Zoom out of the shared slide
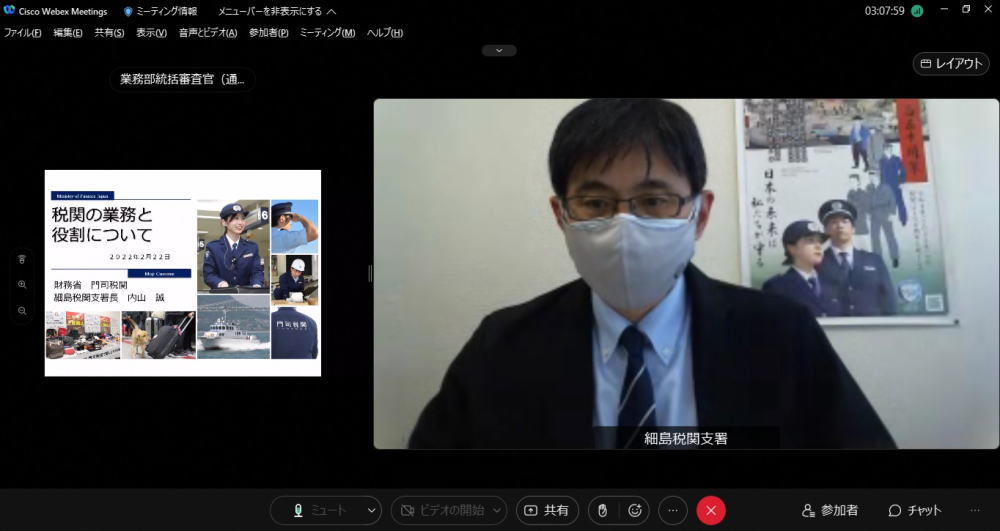This screenshot has height=531, width=1000. (x=22, y=311)
